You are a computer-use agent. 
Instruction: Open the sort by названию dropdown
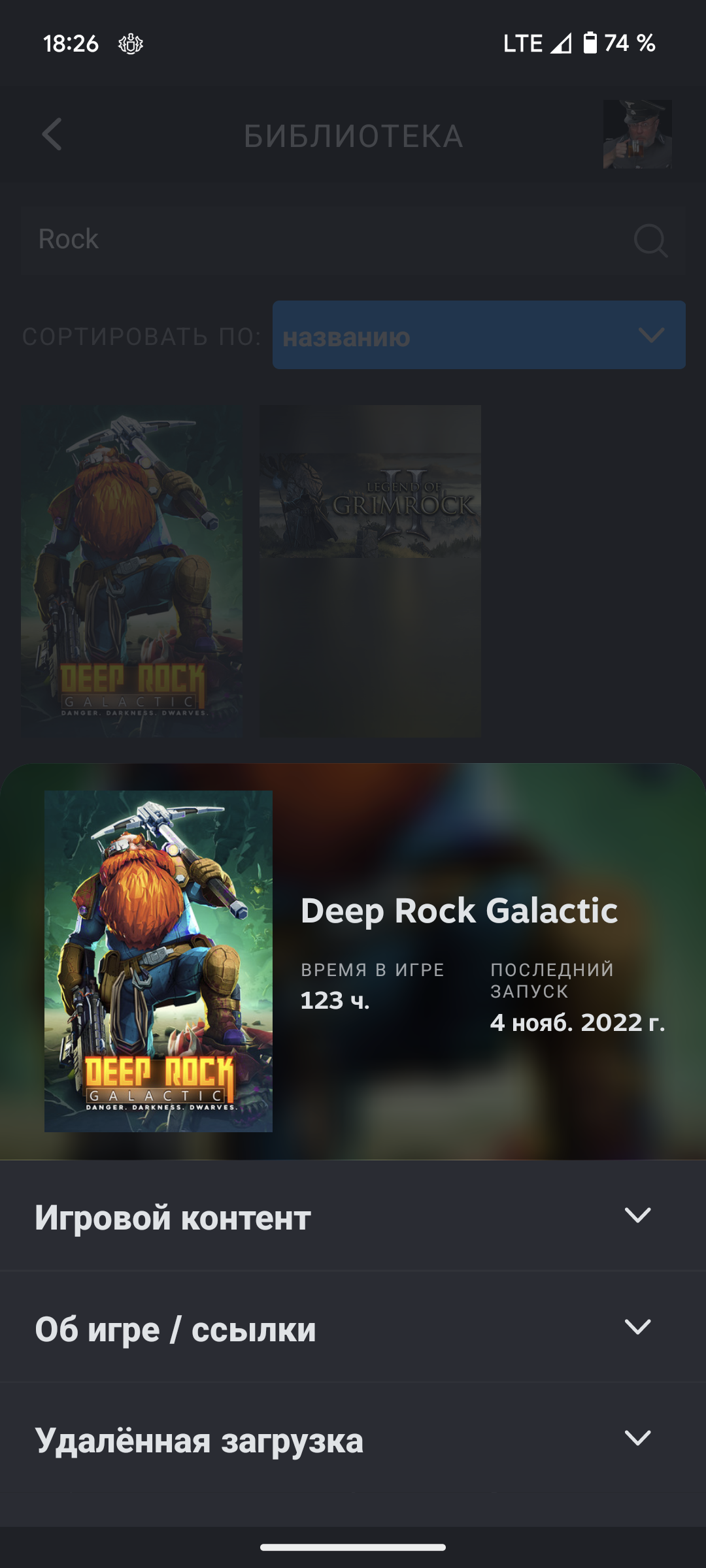click(x=479, y=335)
